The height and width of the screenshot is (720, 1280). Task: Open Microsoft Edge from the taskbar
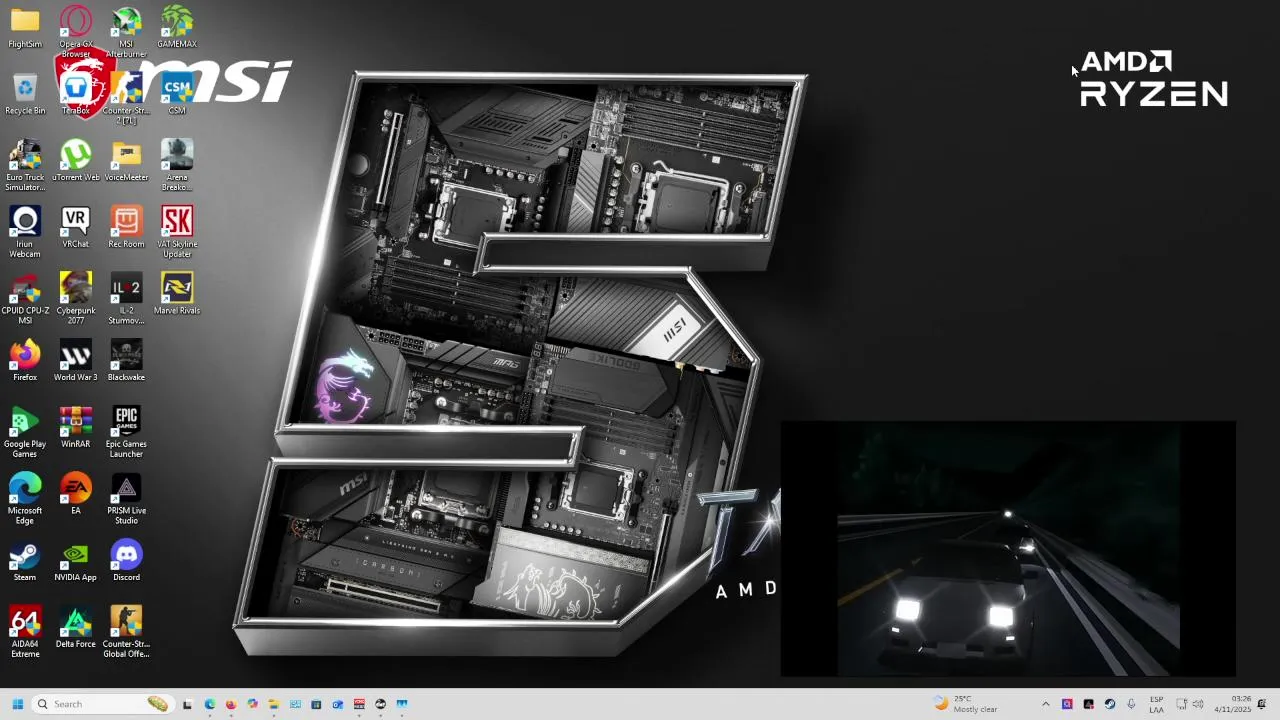coord(209,704)
